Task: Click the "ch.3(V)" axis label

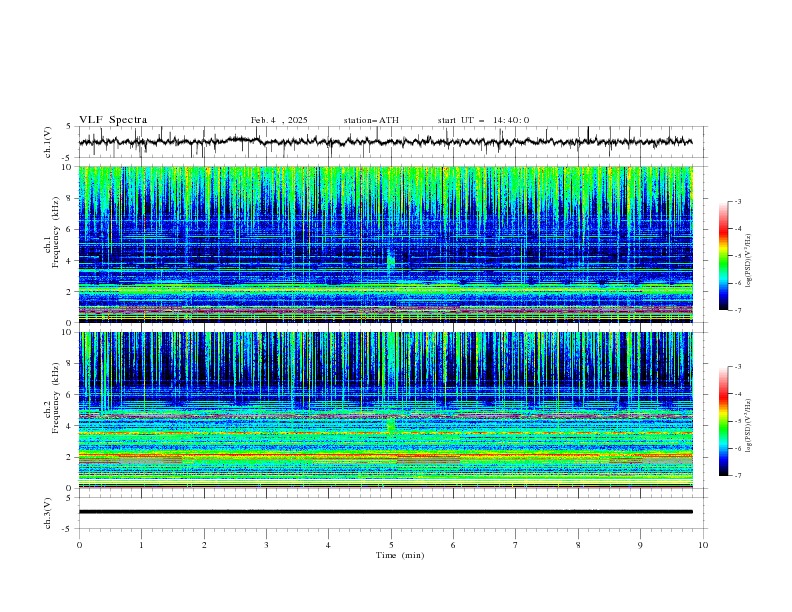Action: [48, 513]
